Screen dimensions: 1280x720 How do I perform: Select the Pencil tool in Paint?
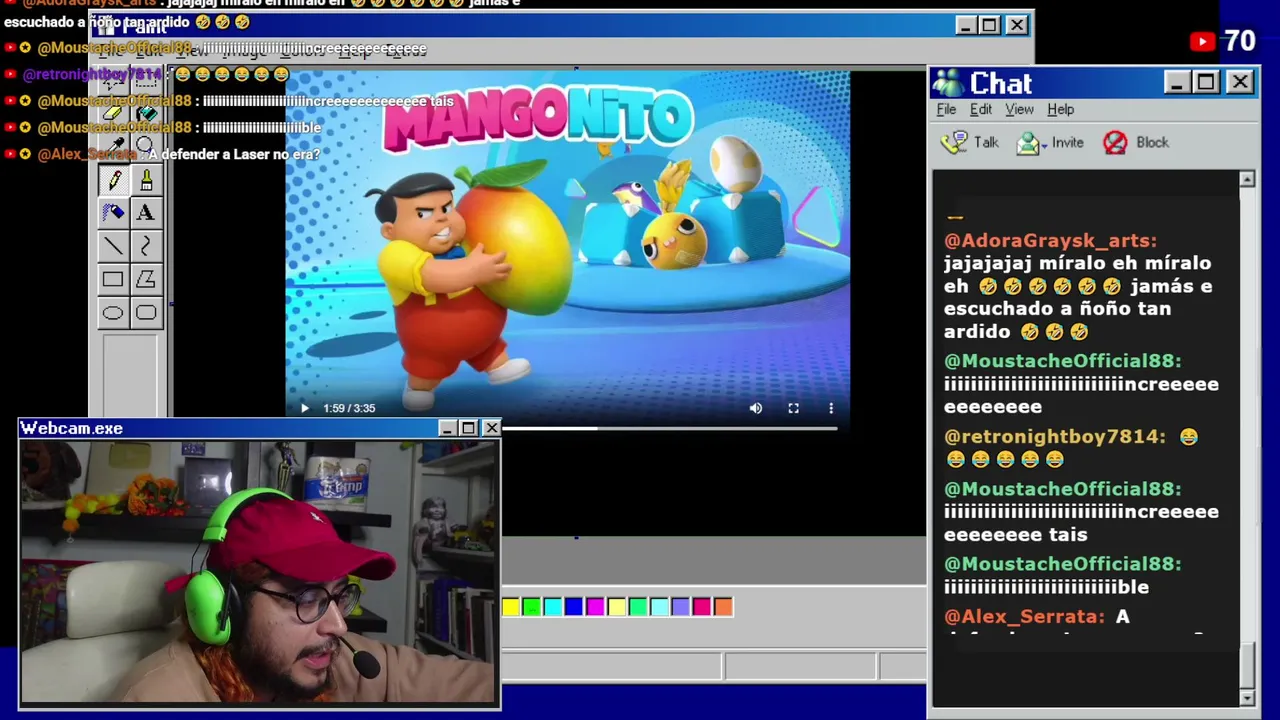pos(113,180)
